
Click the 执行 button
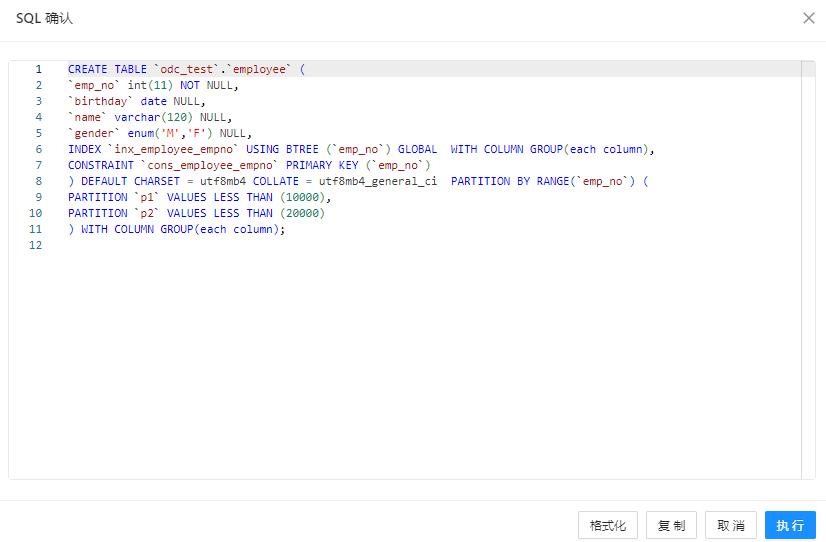790,525
